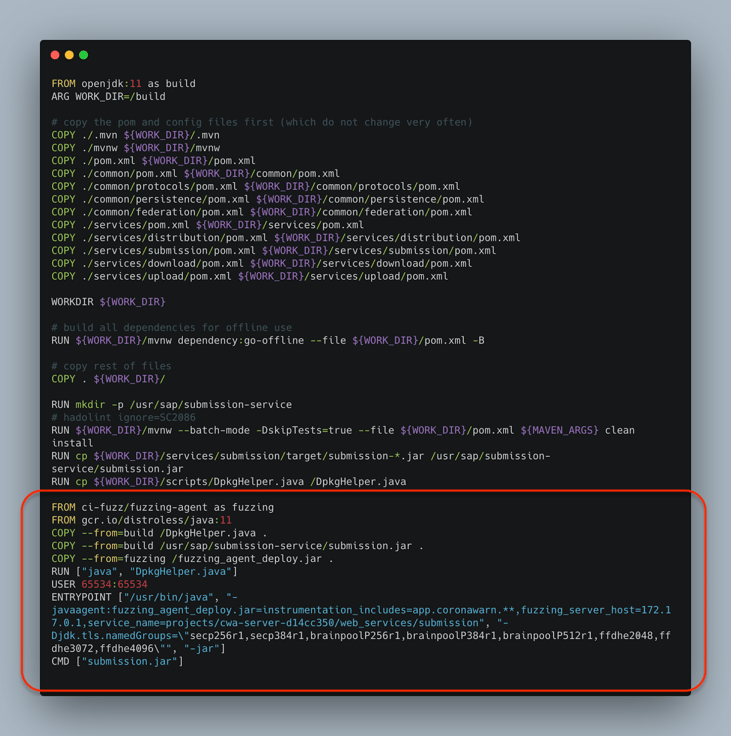Click the comment 'hadolint ignore=SC2086'

[123, 417]
